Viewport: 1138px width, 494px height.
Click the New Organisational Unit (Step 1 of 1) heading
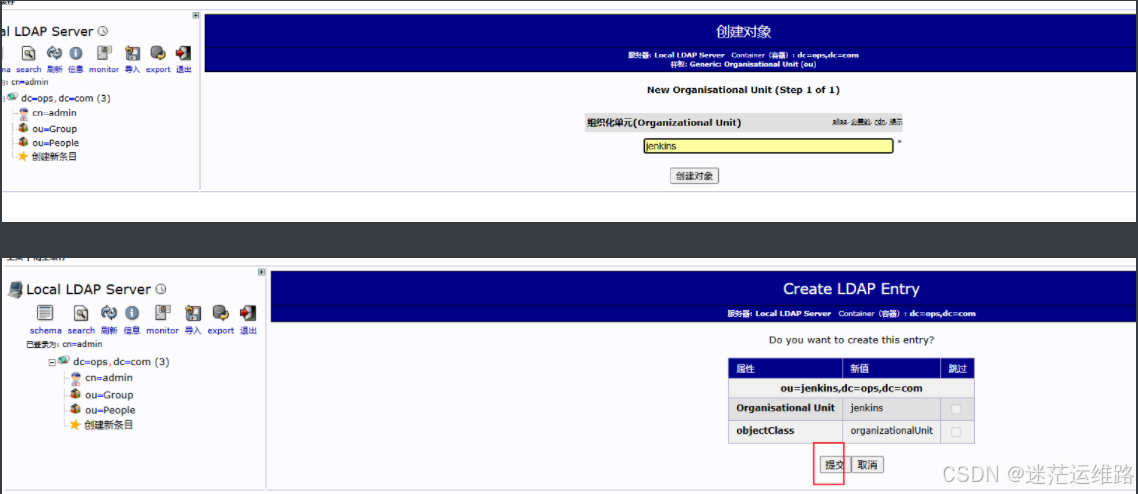click(x=743, y=90)
